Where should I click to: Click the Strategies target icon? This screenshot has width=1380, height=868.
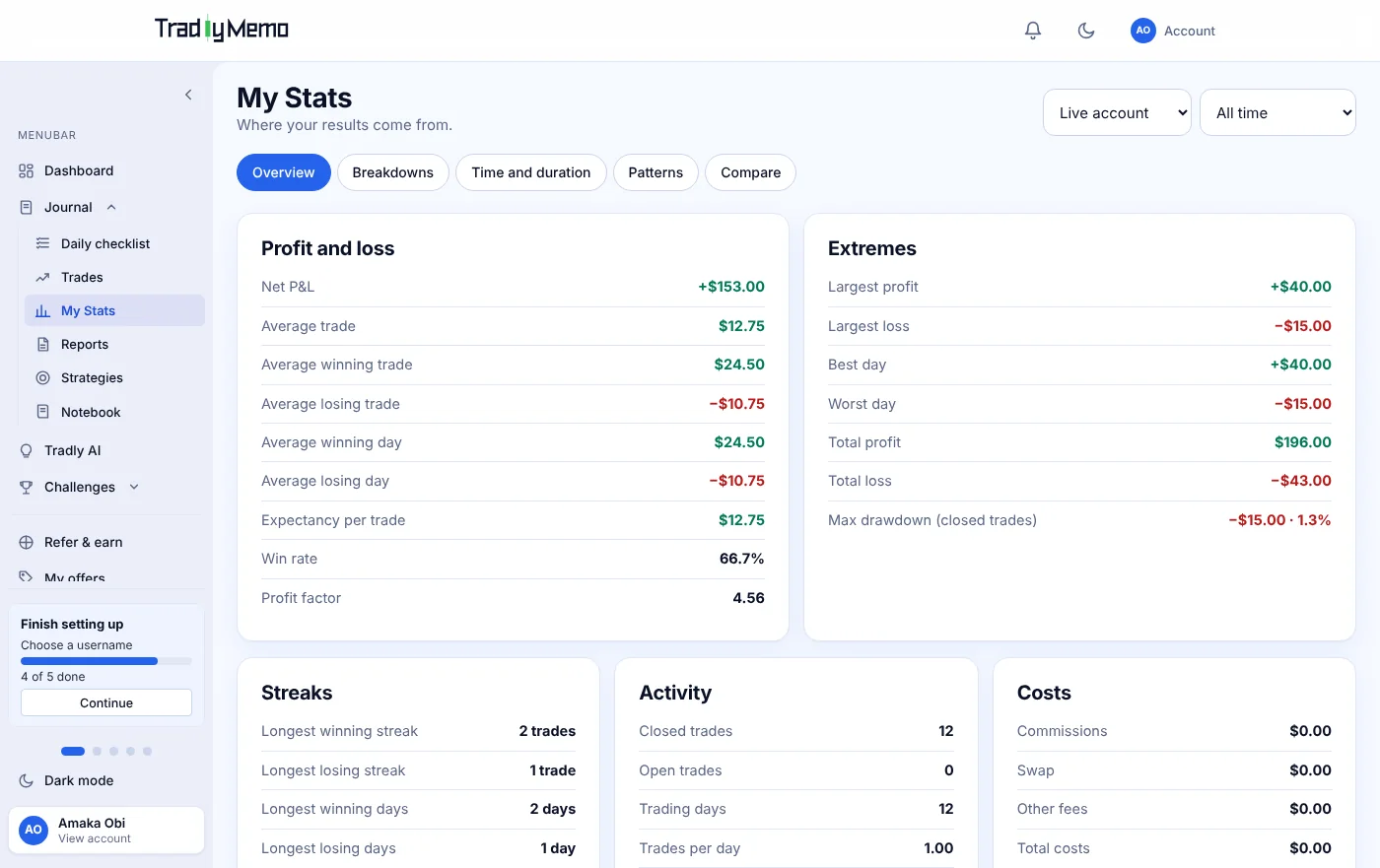pos(42,378)
